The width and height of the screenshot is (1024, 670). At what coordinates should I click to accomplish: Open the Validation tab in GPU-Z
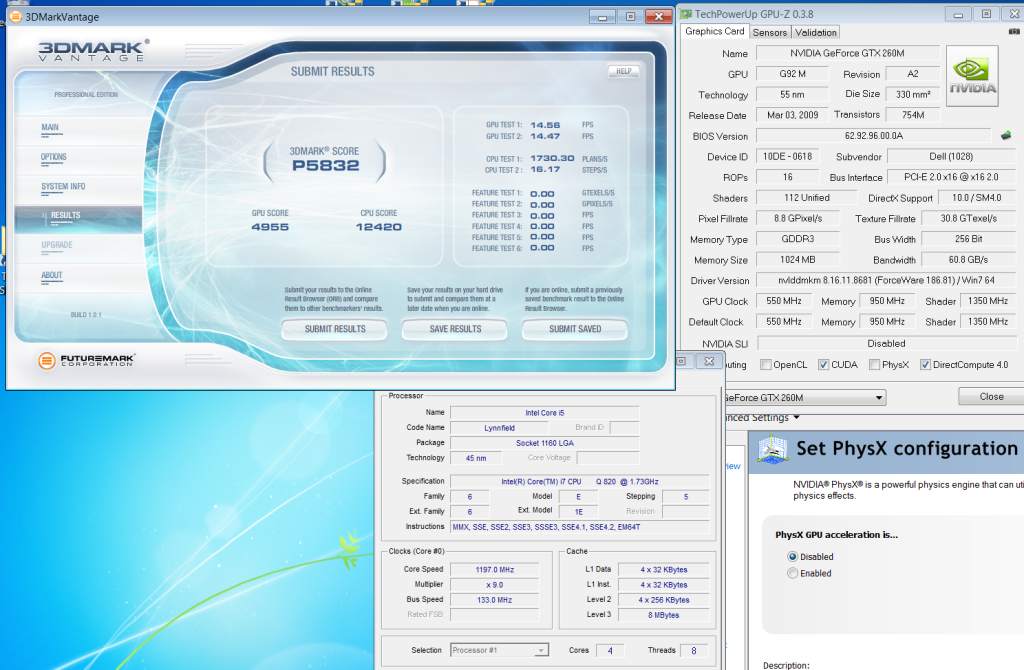[816, 33]
